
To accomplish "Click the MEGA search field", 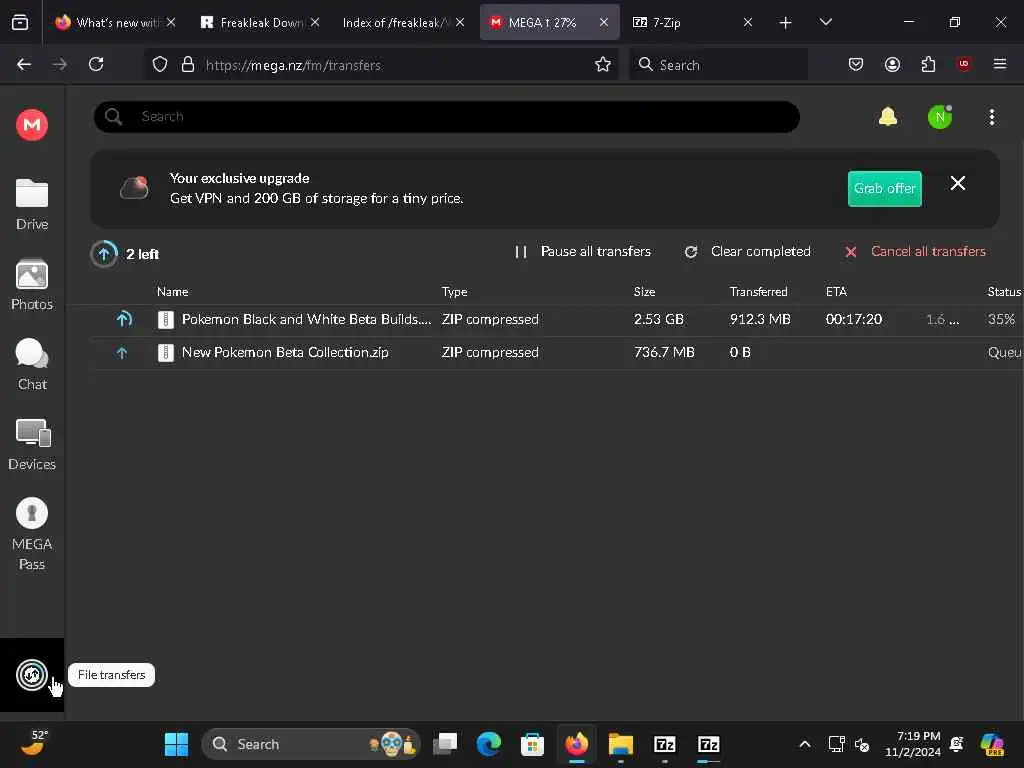I will coord(447,117).
